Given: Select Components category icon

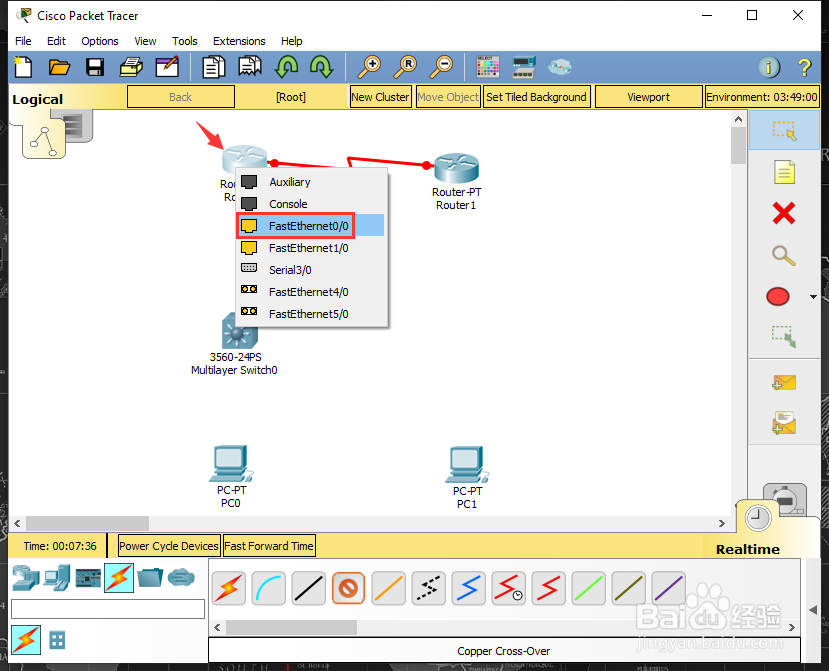Looking at the screenshot, I should tap(88, 577).
